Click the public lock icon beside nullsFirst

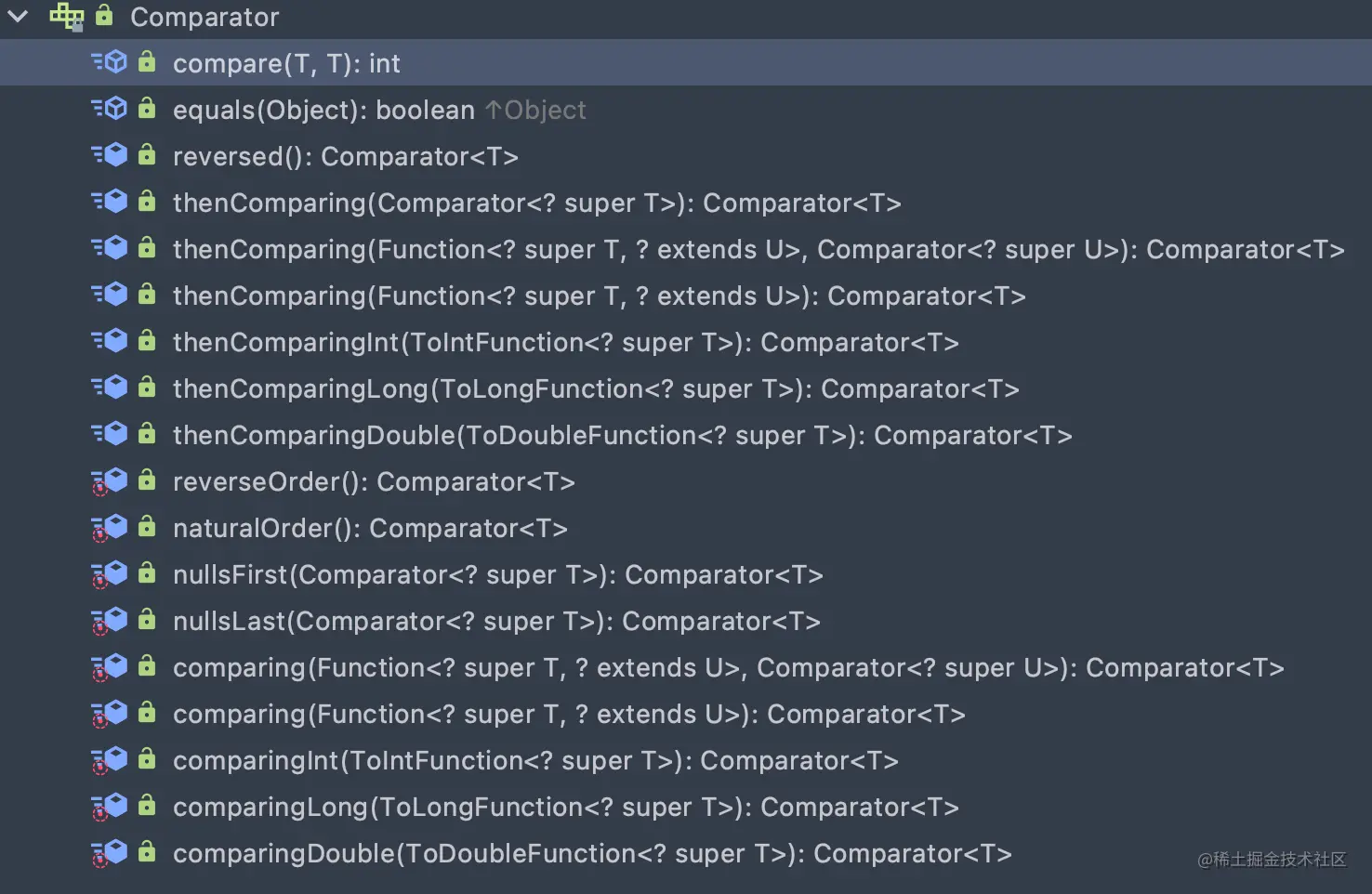click(147, 573)
